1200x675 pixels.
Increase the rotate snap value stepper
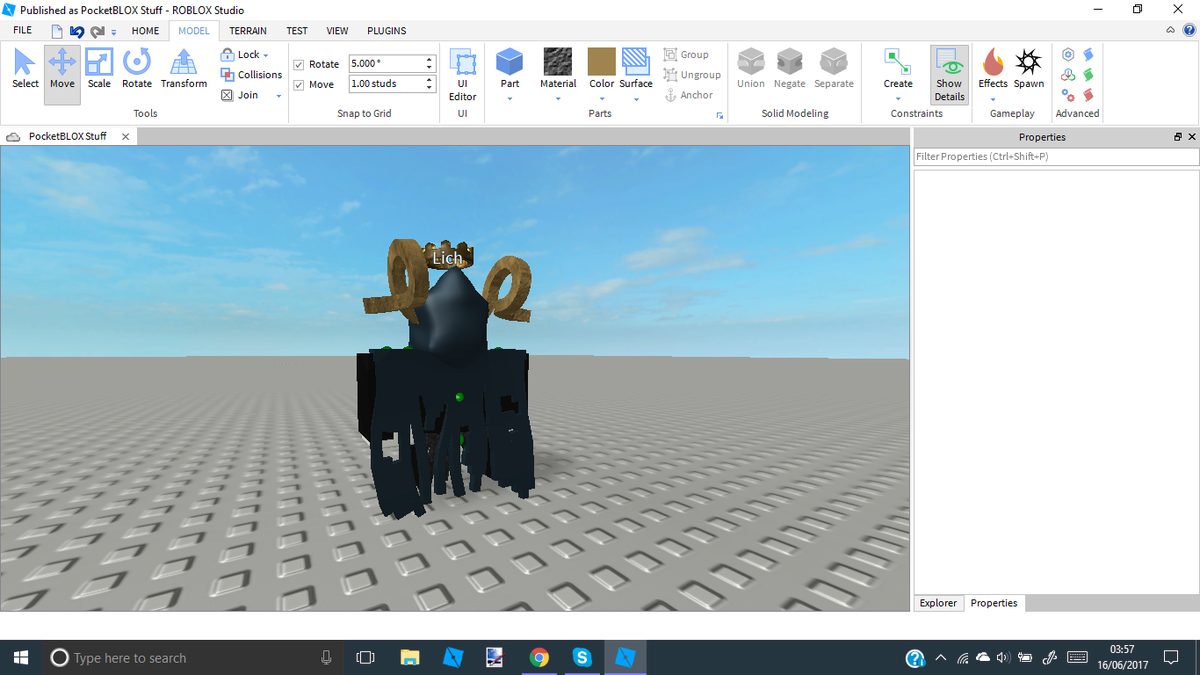click(430, 60)
